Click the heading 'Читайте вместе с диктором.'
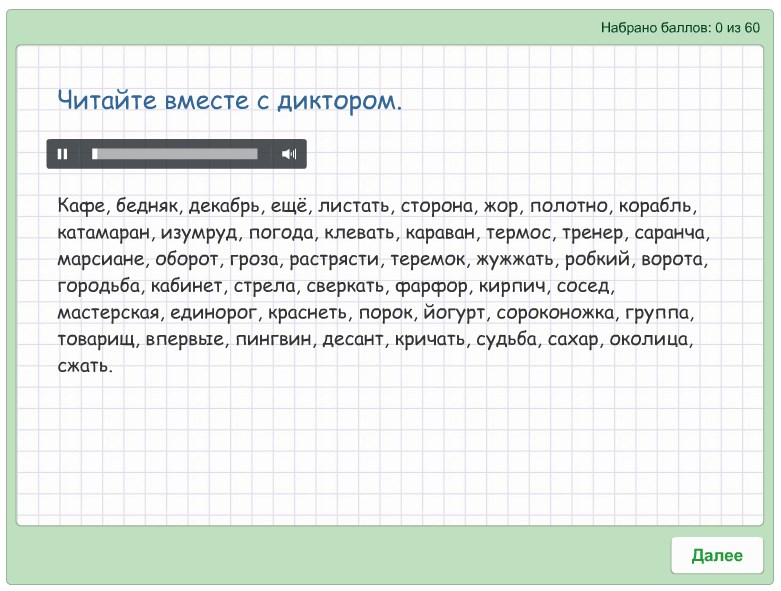Viewport: 781px width, 591px height. pyautogui.click(x=230, y=101)
